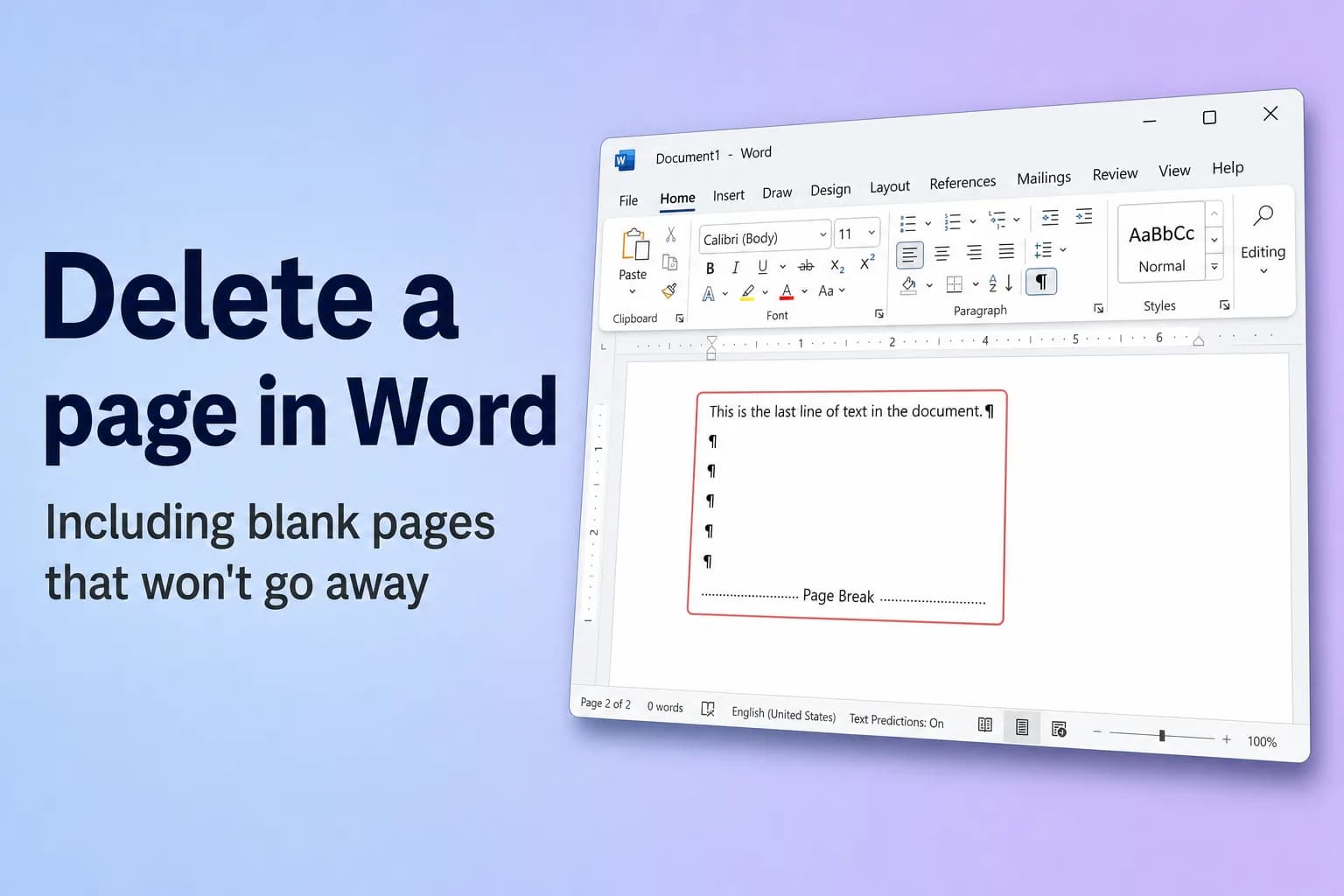
Task: Justify the paragraph text
Action: 1006,251
